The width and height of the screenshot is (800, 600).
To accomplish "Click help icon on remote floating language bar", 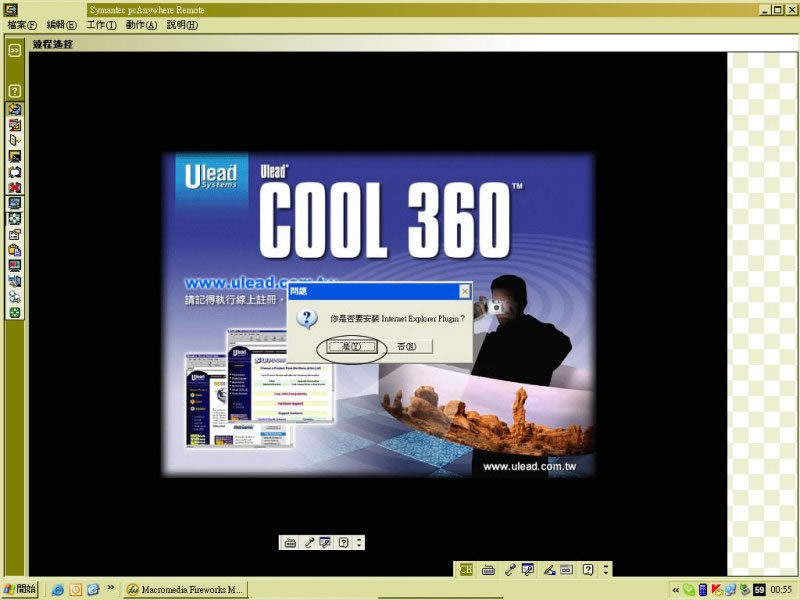I will click(344, 543).
